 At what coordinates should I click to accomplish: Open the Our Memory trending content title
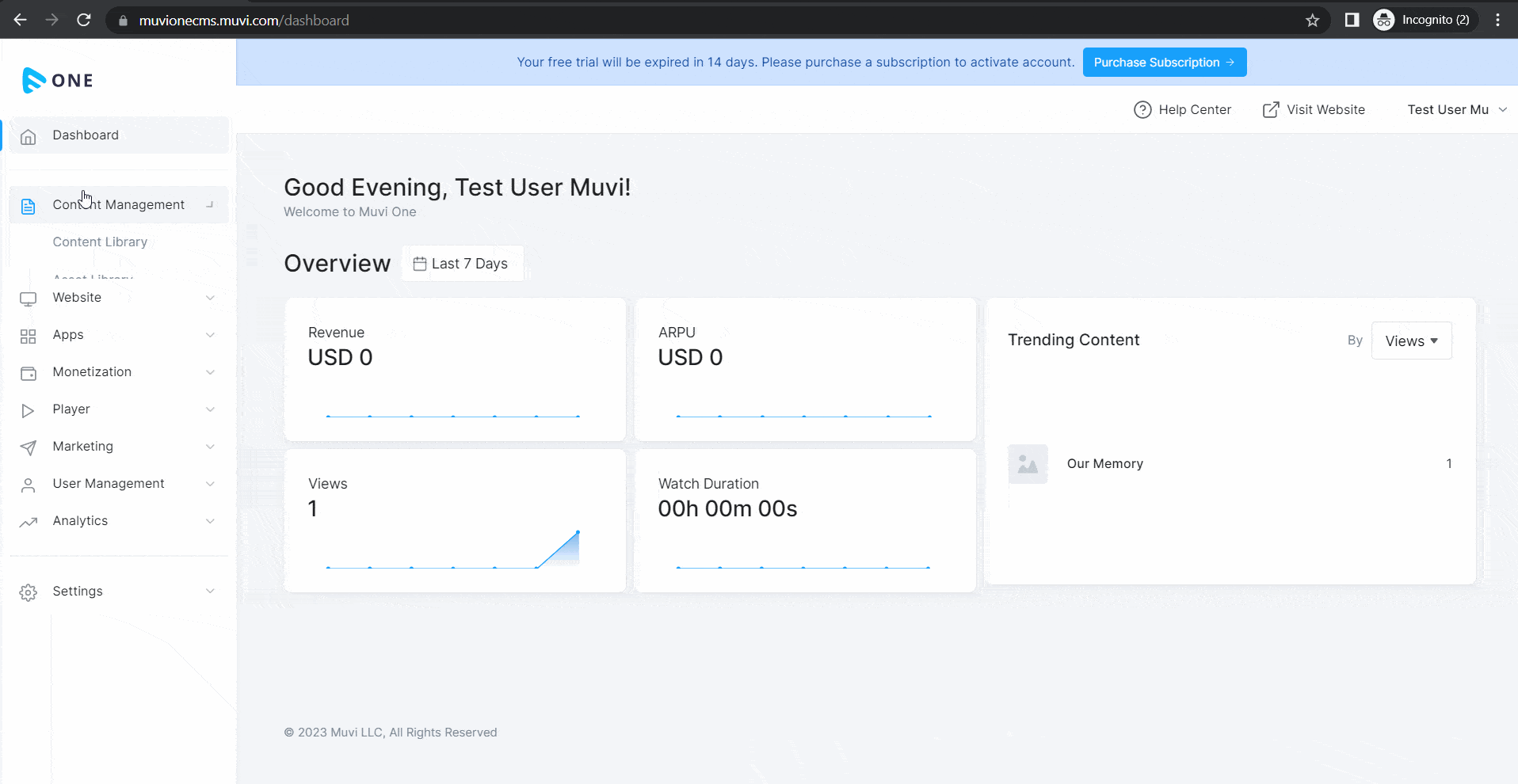tap(1104, 464)
